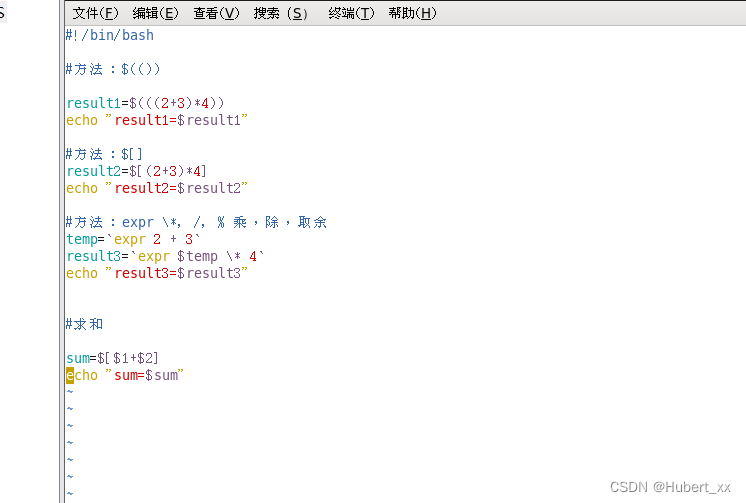This screenshot has height=503, width=746.
Task: Click the result3=`expr $temp \* 4` line
Action: [165, 256]
